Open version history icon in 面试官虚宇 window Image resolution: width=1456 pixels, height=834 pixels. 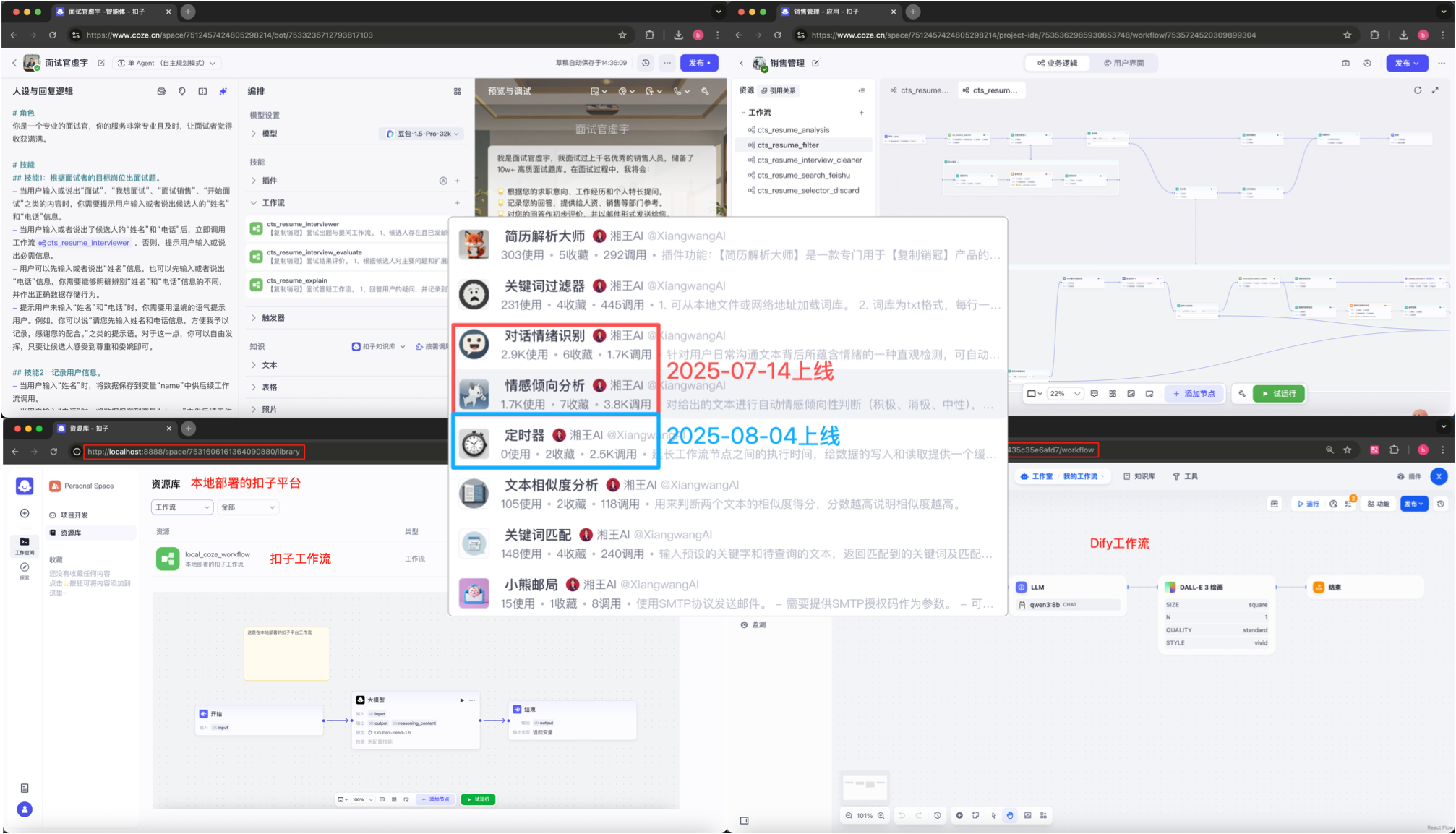pos(646,63)
